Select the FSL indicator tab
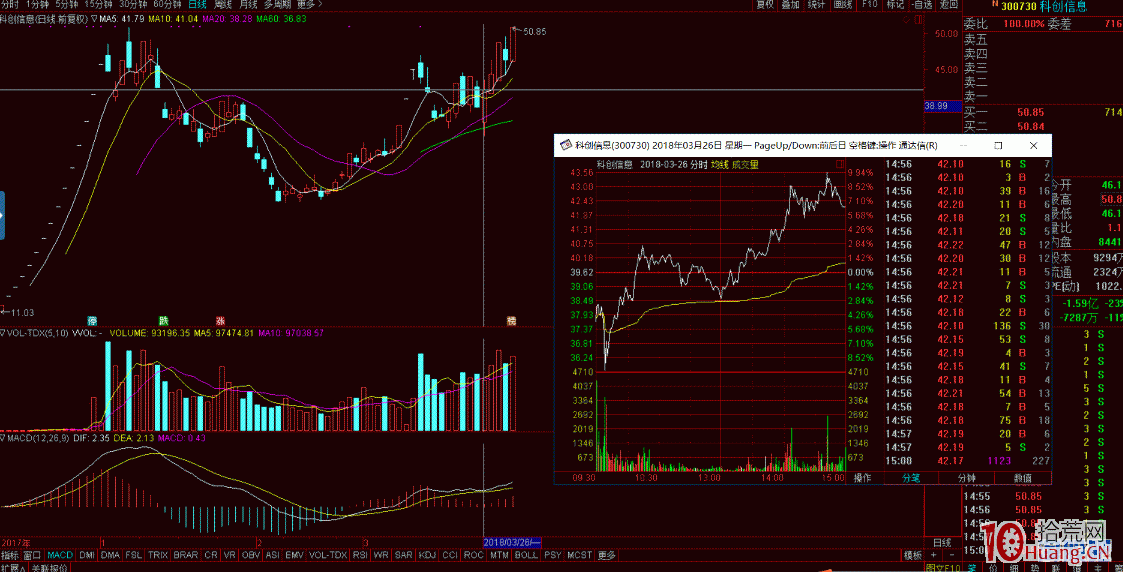 (134, 555)
